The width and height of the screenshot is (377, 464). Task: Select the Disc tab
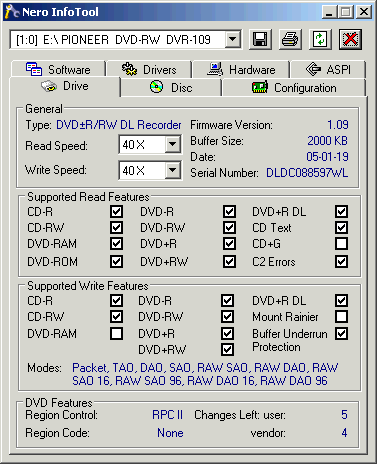point(171,88)
